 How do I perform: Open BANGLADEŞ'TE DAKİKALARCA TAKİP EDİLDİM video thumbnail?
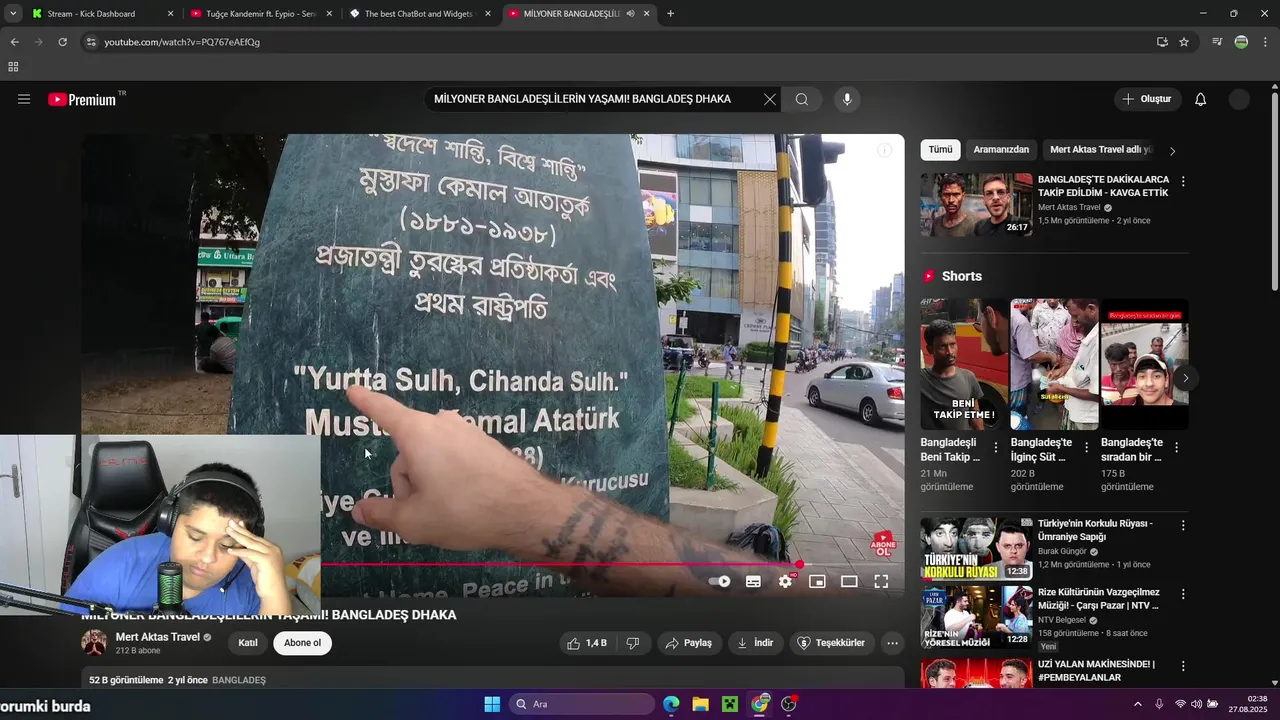tap(977, 205)
